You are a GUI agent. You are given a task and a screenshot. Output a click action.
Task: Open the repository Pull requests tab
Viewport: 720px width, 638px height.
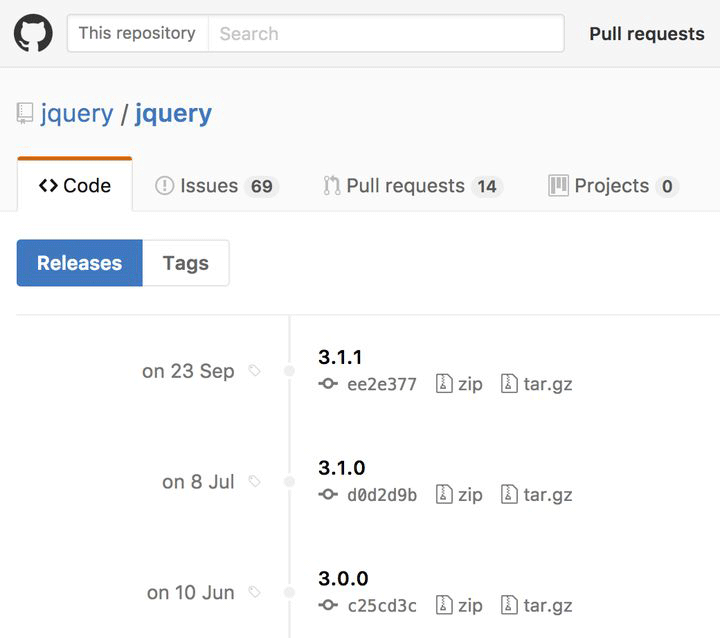point(413,186)
